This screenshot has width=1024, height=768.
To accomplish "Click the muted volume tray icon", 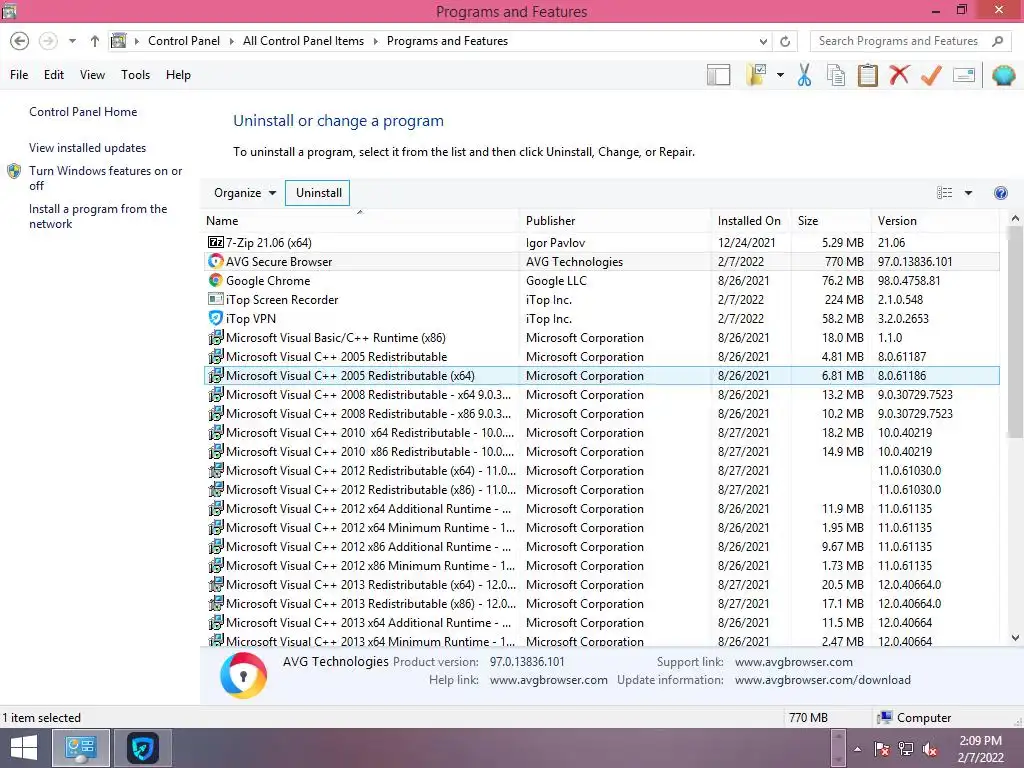I will (x=929, y=749).
